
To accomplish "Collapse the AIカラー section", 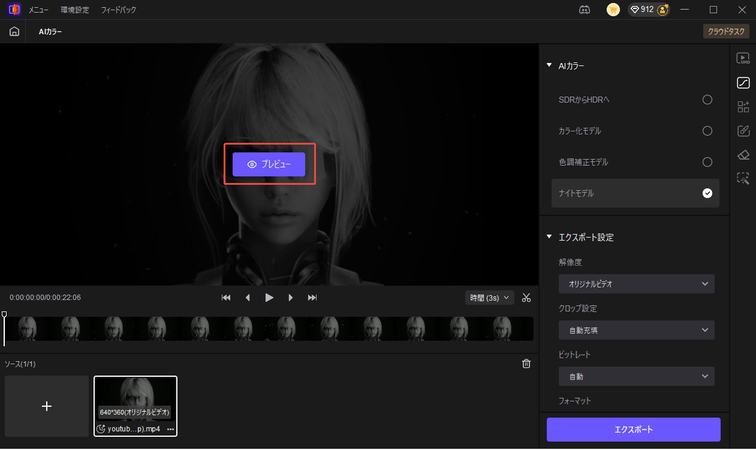I will click(x=549, y=65).
